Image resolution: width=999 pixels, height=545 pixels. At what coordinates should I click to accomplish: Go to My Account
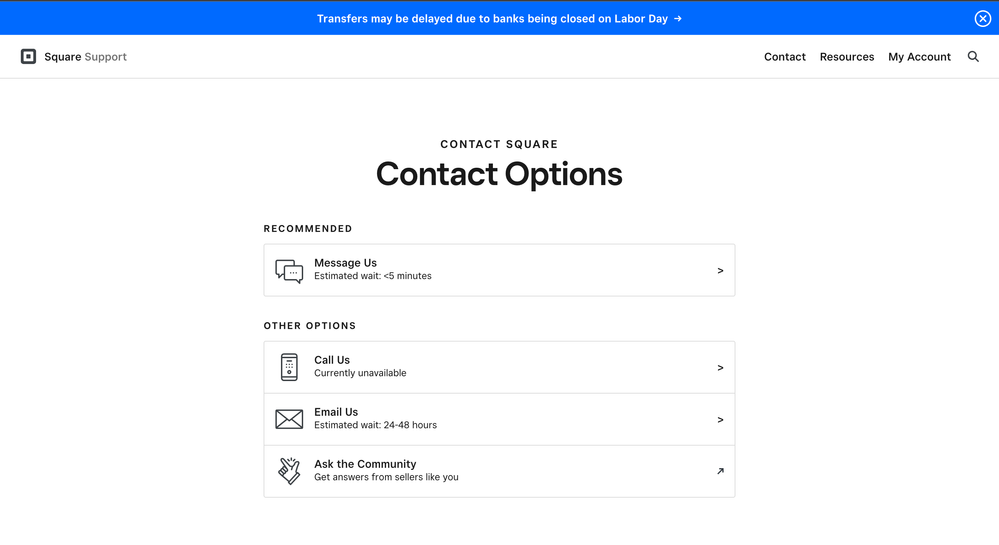pyautogui.click(x=919, y=57)
